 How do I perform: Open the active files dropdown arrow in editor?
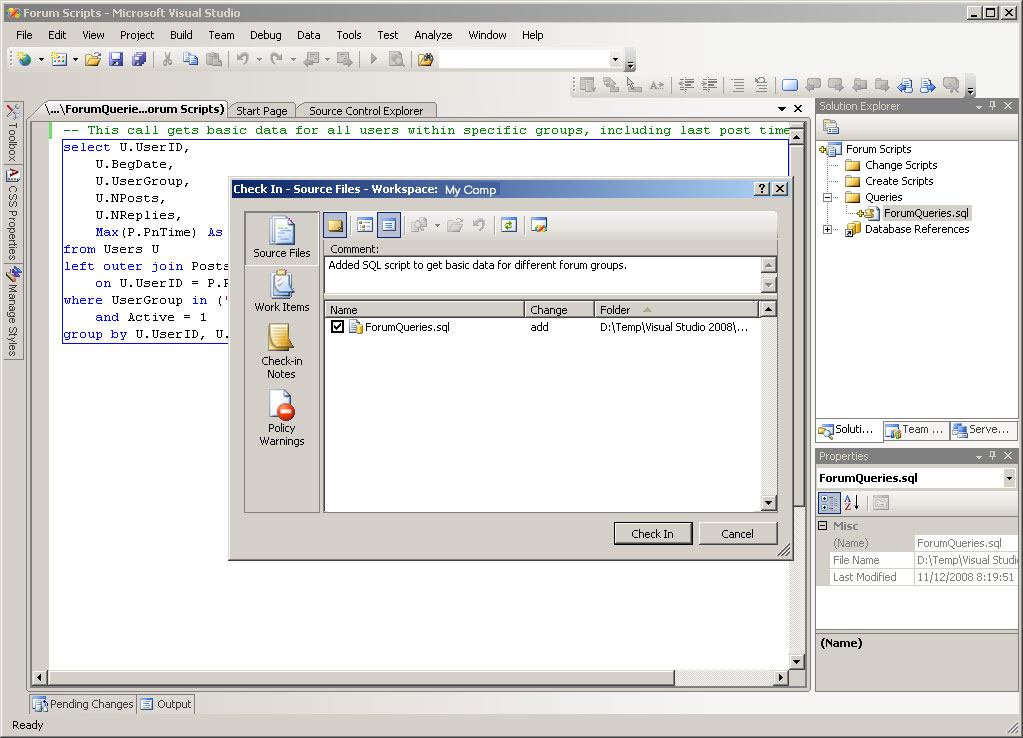coord(782,109)
